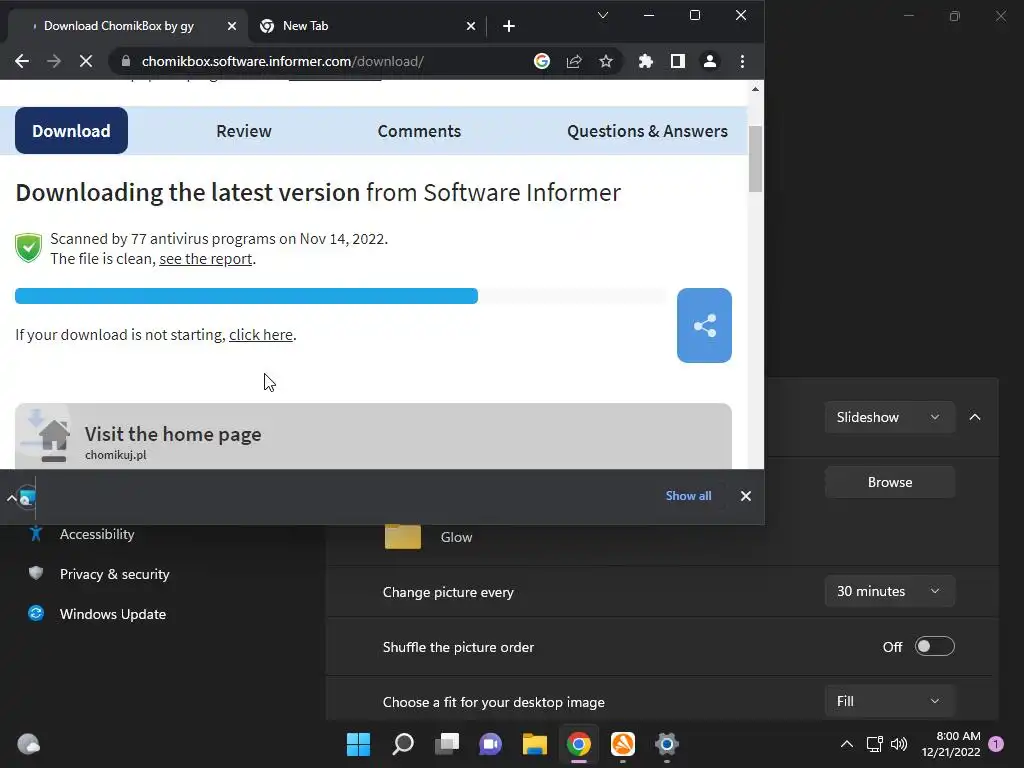Open the clock showing 8:00 AM
The height and width of the screenshot is (768, 1024).
[x=951, y=744]
